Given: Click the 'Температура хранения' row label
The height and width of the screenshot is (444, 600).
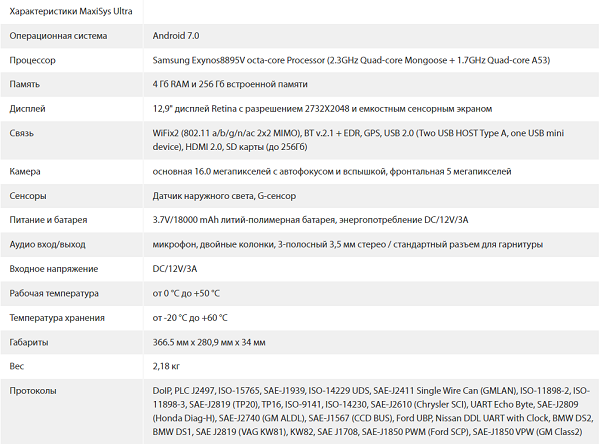Looking at the screenshot, I should coord(57,317).
